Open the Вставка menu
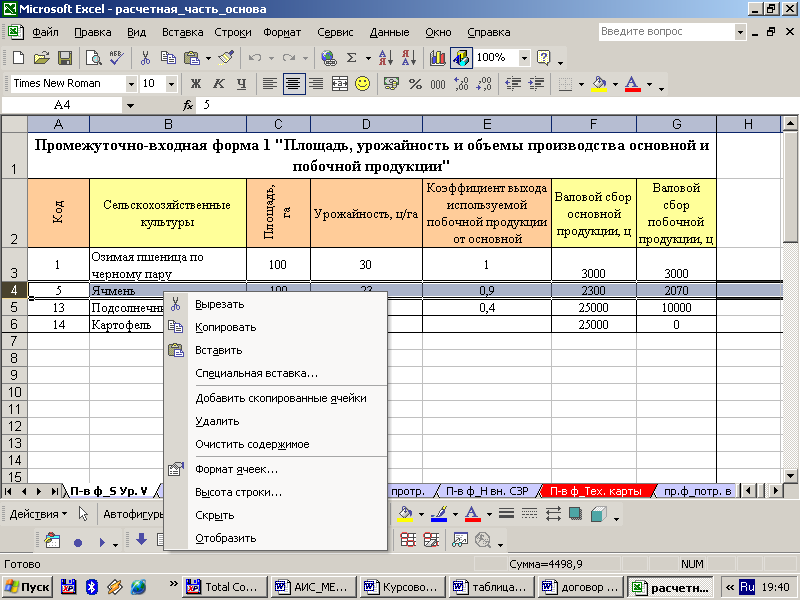The height and width of the screenshot is (600, 800). pyautogui.click(x=183, y=32)
